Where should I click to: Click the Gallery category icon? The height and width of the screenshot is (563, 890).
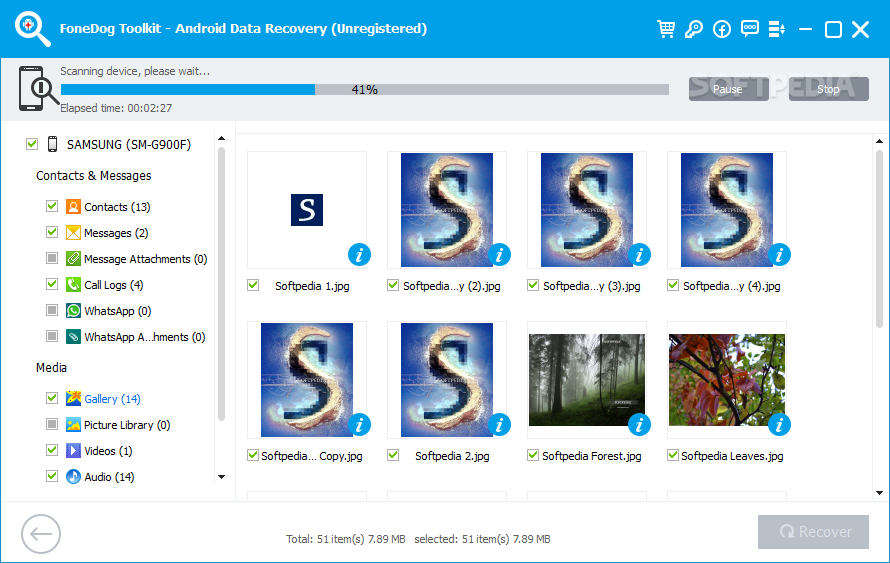click(73, 398)
